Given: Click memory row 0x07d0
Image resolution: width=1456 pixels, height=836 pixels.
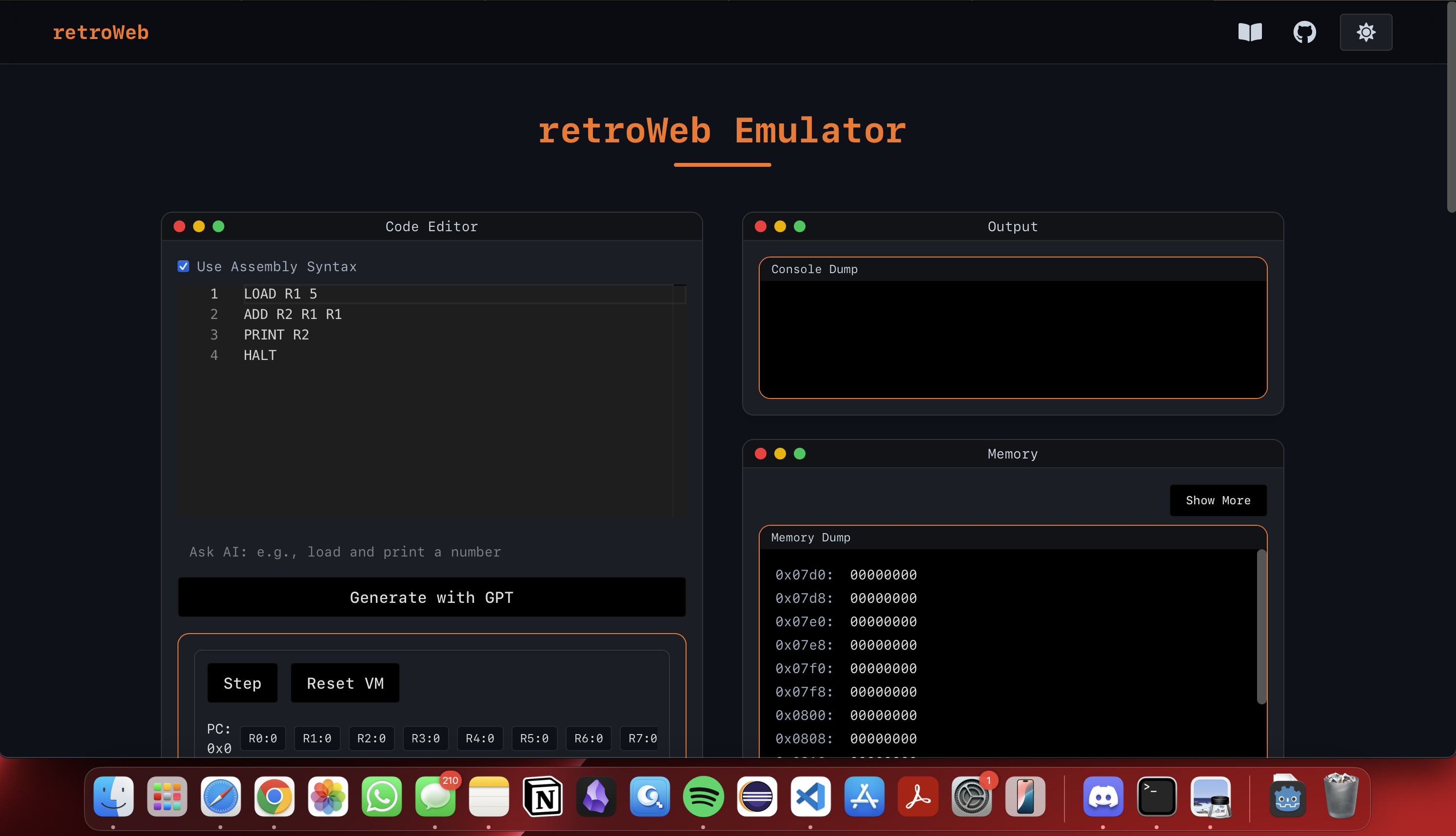Looking at the screenshot, I should click(x=846, y=575).
